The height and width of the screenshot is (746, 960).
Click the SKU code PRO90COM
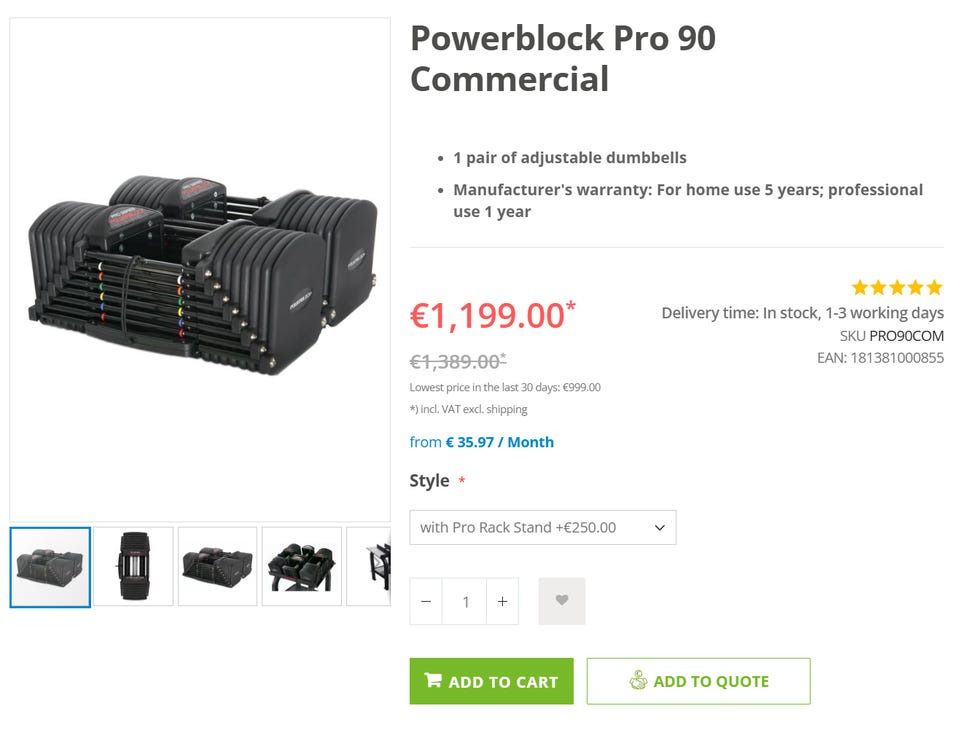click(906, 336)
